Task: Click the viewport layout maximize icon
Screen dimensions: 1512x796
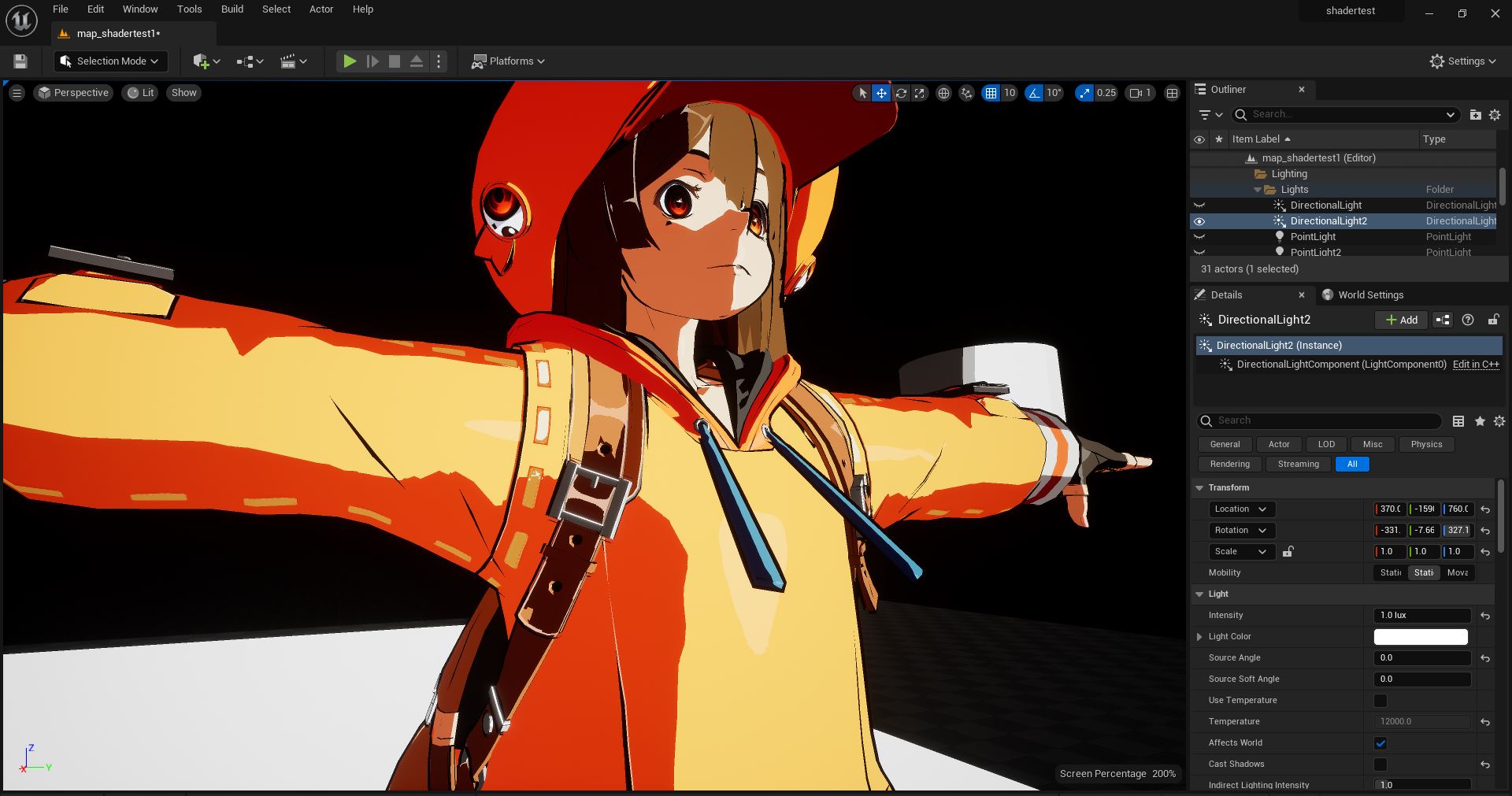Action: point(1172,93)
